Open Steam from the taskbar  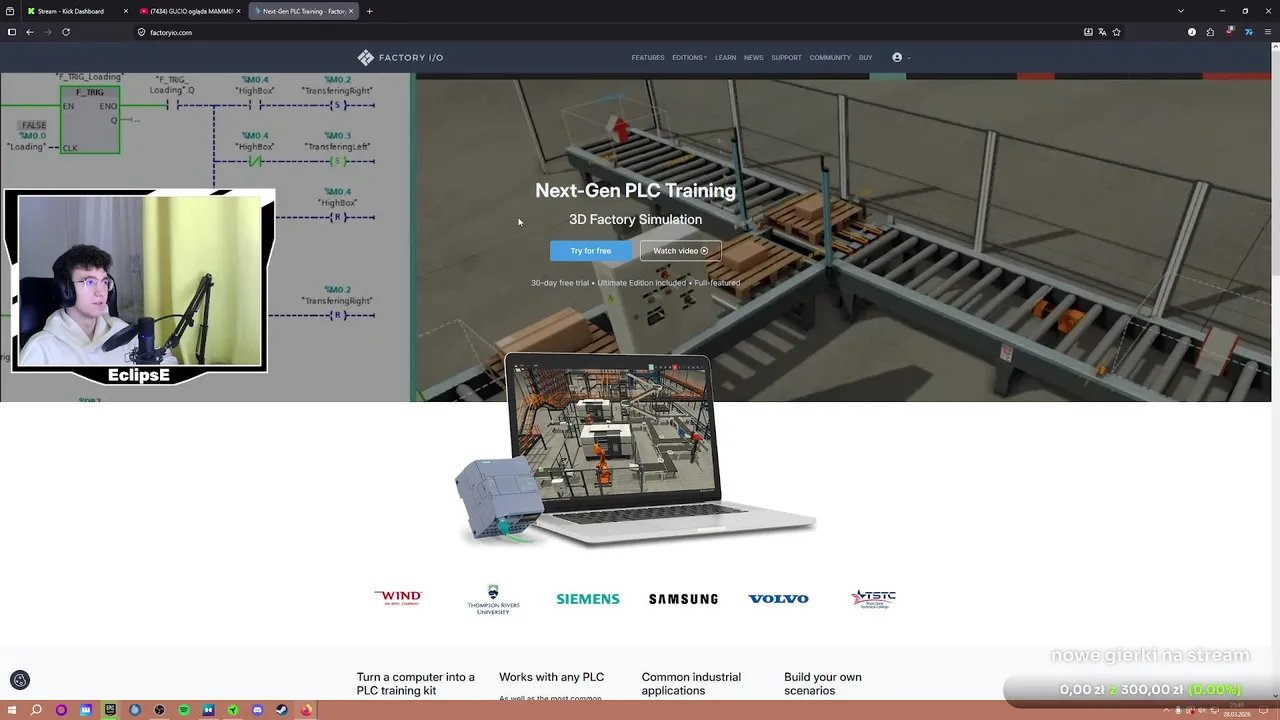tap(282, 710)
